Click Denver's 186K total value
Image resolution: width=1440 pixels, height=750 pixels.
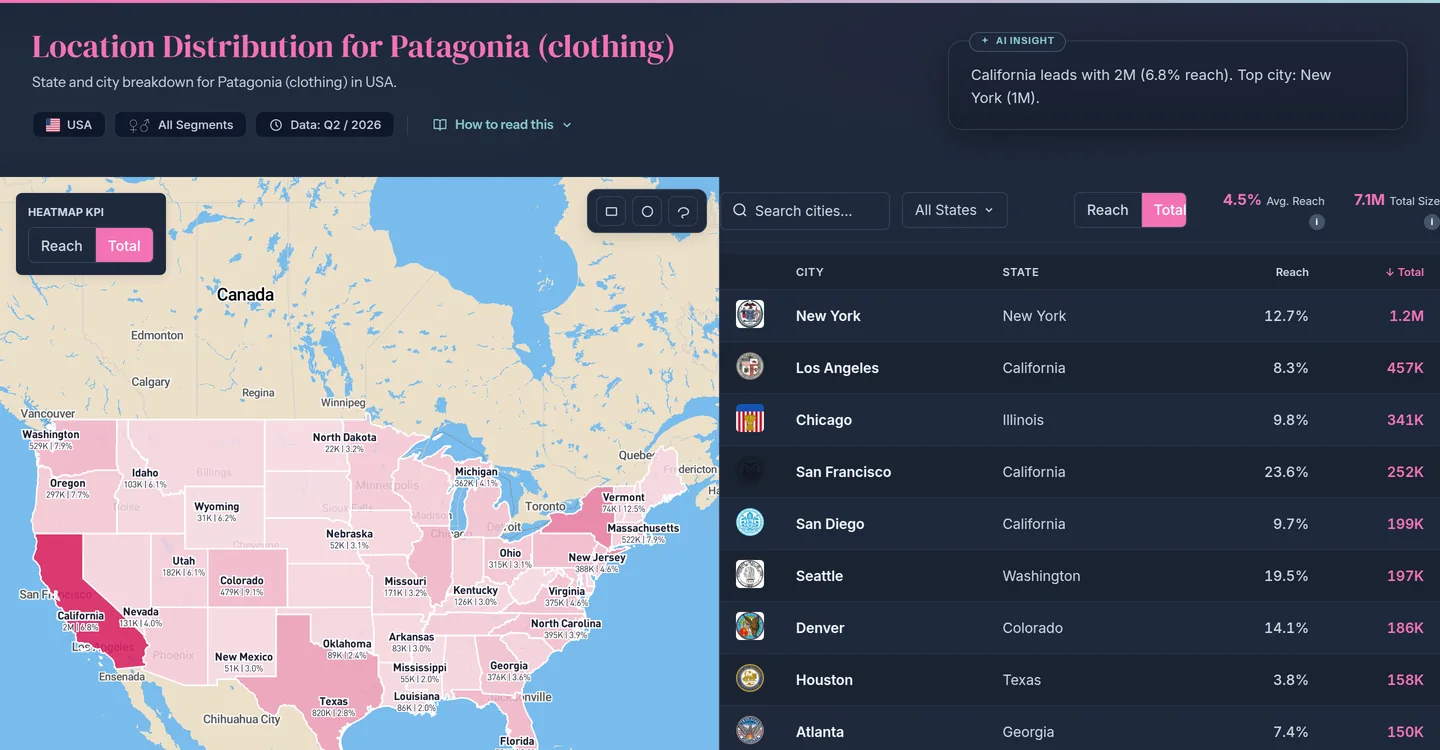pos(1405,628)
